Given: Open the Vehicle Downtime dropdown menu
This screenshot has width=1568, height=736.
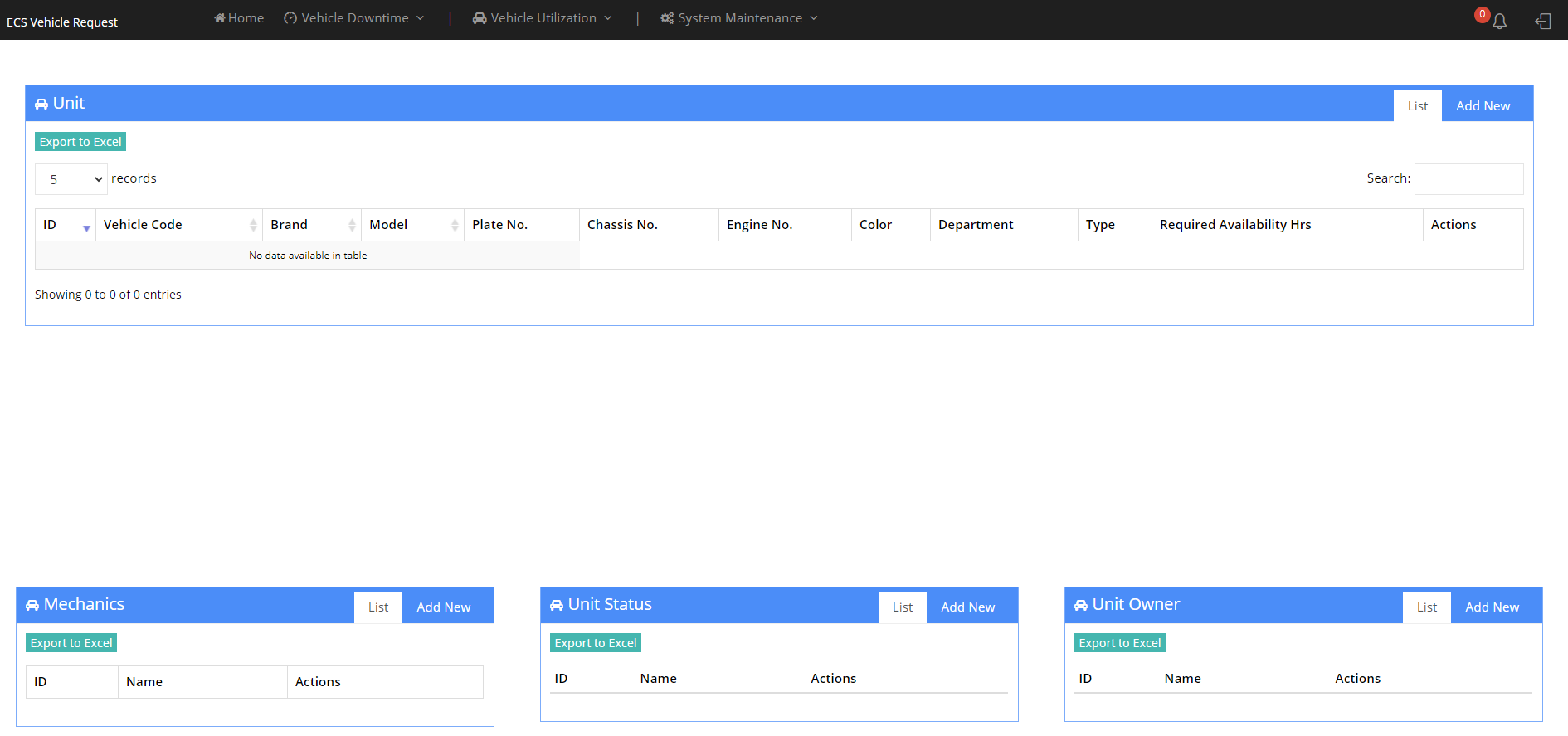Looking at the screenshot, I should (354, 18).
